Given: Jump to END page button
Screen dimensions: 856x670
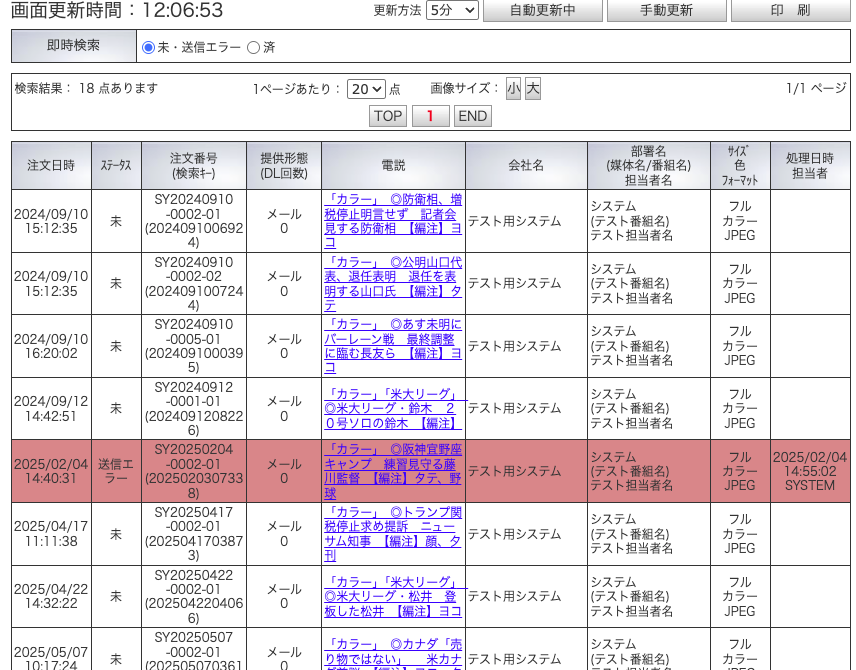Looking at the screenshot, I should [473, 116].
